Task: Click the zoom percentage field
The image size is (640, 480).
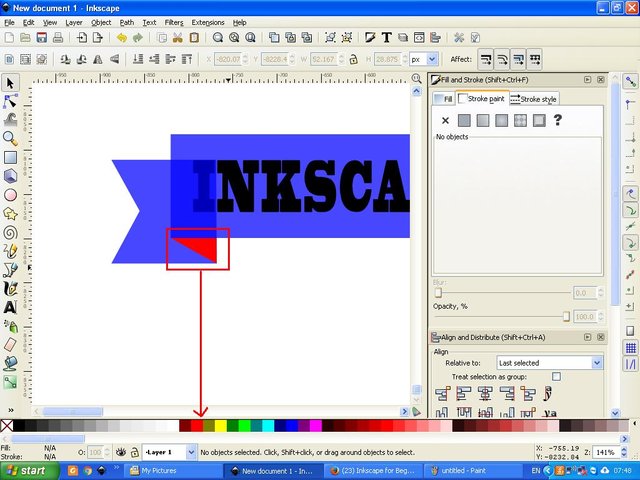Action: tap(607, 452)
